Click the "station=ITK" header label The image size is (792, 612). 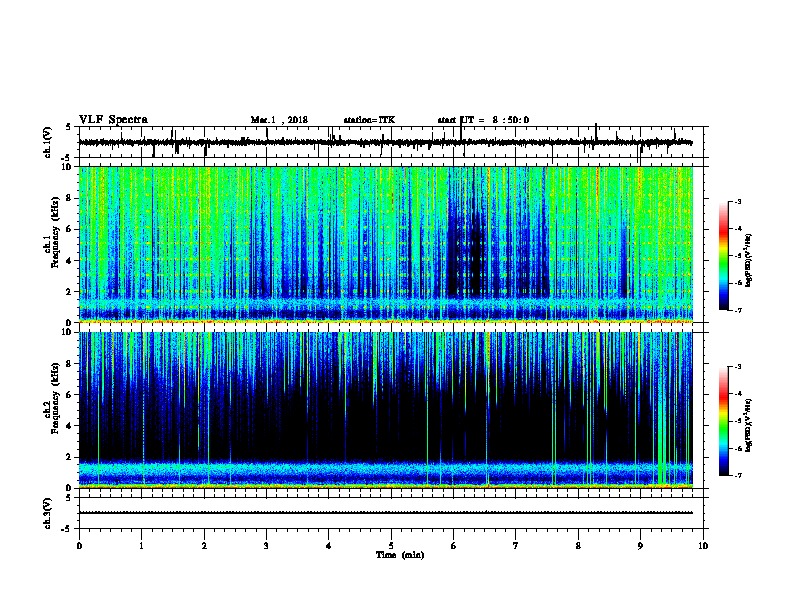pyautogui.click(x=369, y=120)
